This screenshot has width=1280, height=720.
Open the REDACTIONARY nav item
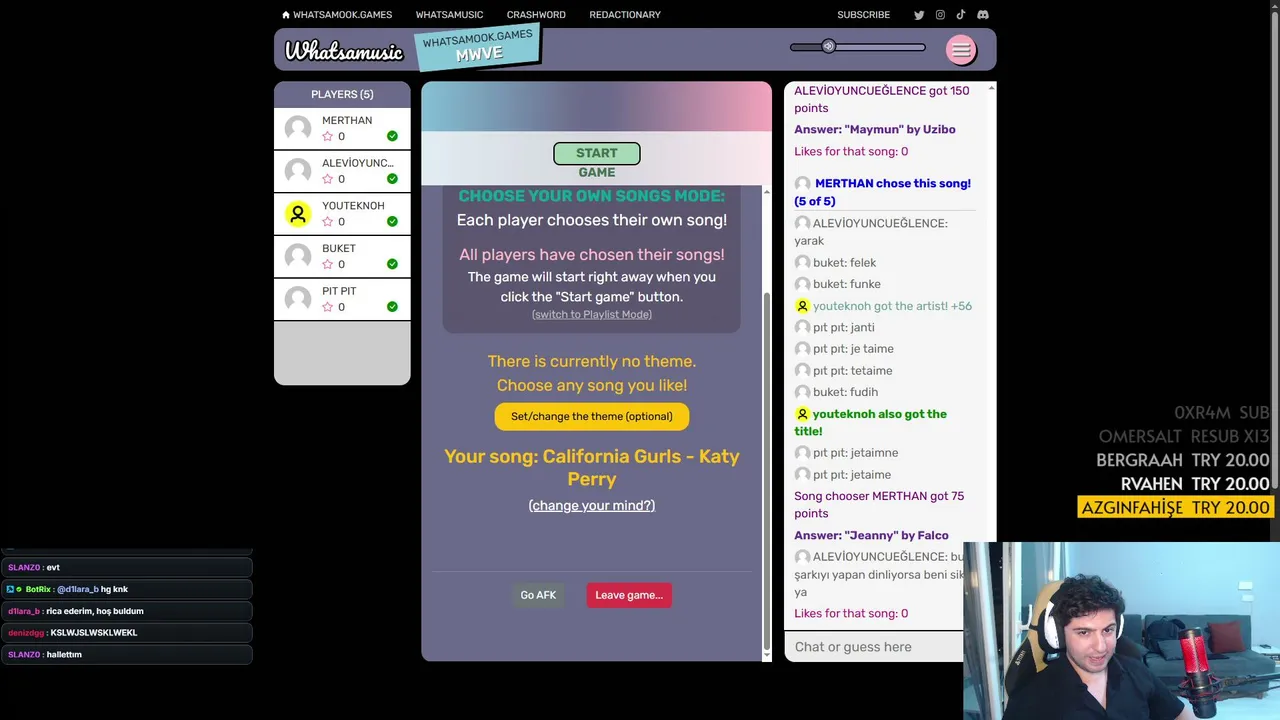click(x=625, y=15)
